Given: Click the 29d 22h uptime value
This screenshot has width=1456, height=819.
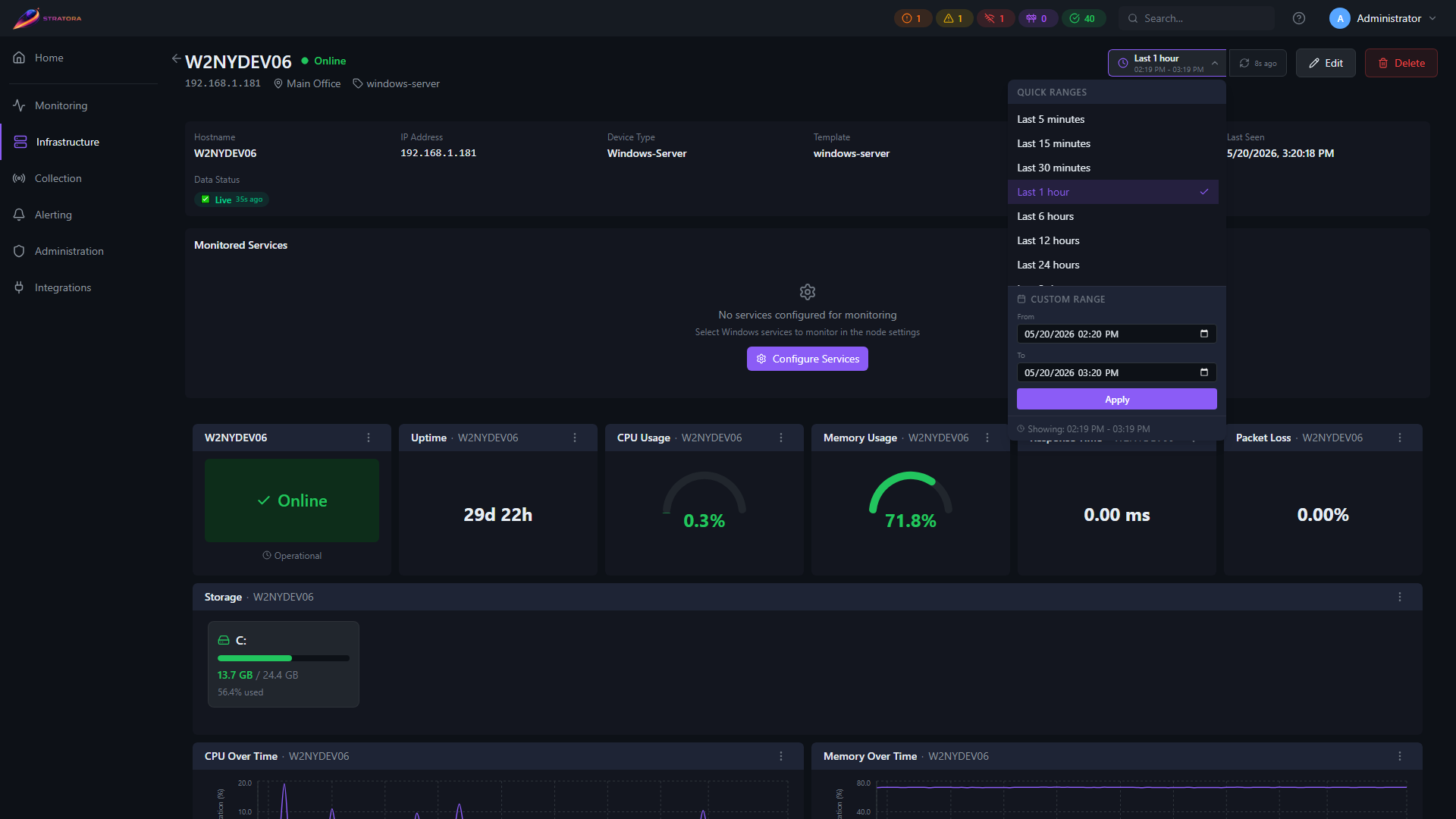Looking at the screenshot, I should [497, 515].
